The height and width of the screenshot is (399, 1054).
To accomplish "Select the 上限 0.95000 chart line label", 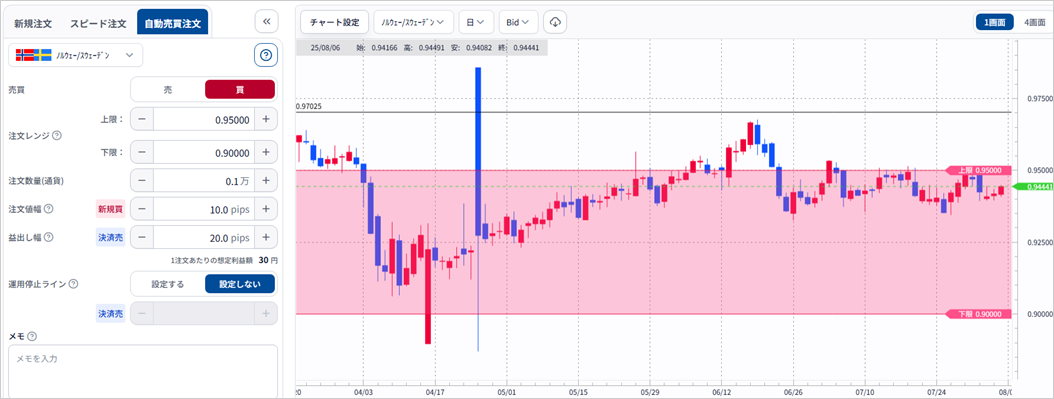I will pyautogui.click(x=979, y=170).
